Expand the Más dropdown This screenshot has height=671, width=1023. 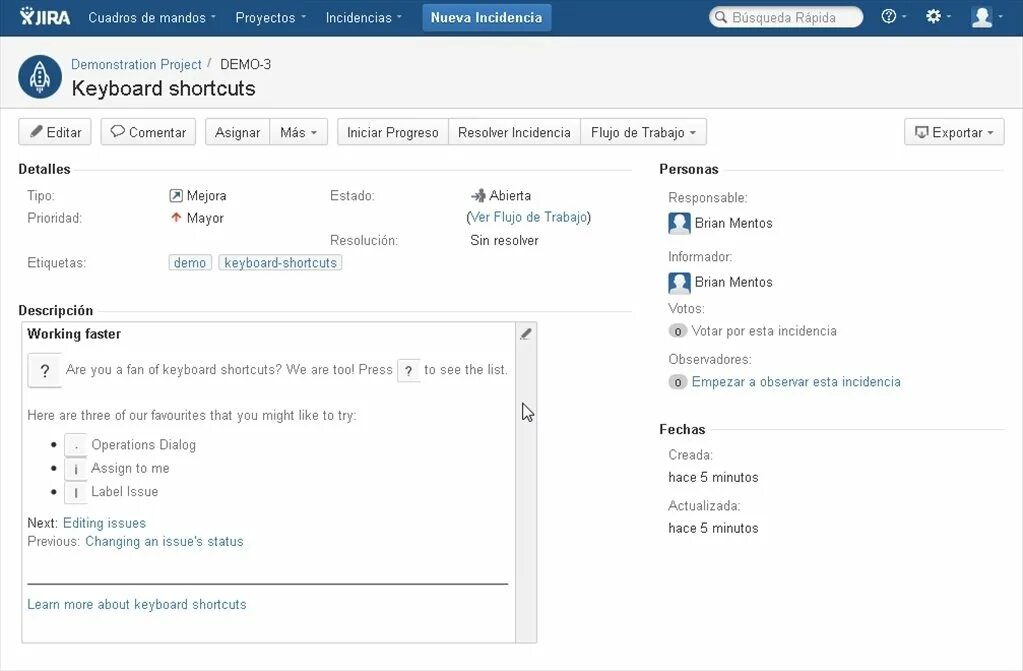pyautogui.click(x=298, y=133)
